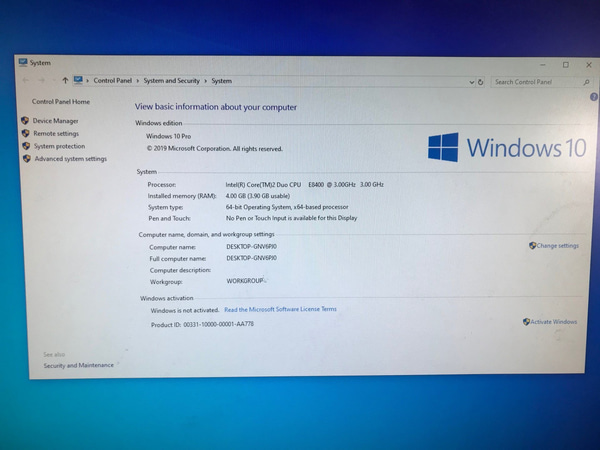The height and width of the screenshot is (450, 600).
Task: Open the help question mark icon
Action: pyautogui.click(x=586, y=98)
